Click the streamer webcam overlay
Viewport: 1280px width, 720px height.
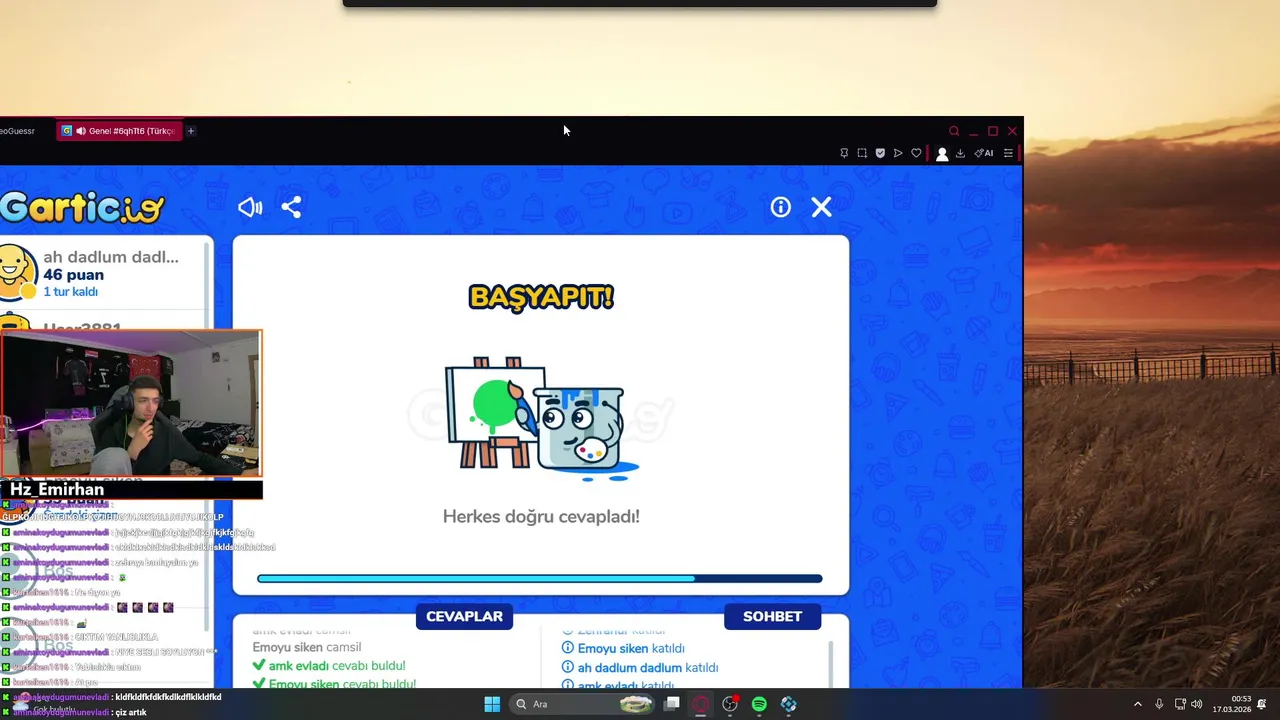click(x=131, y=403)
